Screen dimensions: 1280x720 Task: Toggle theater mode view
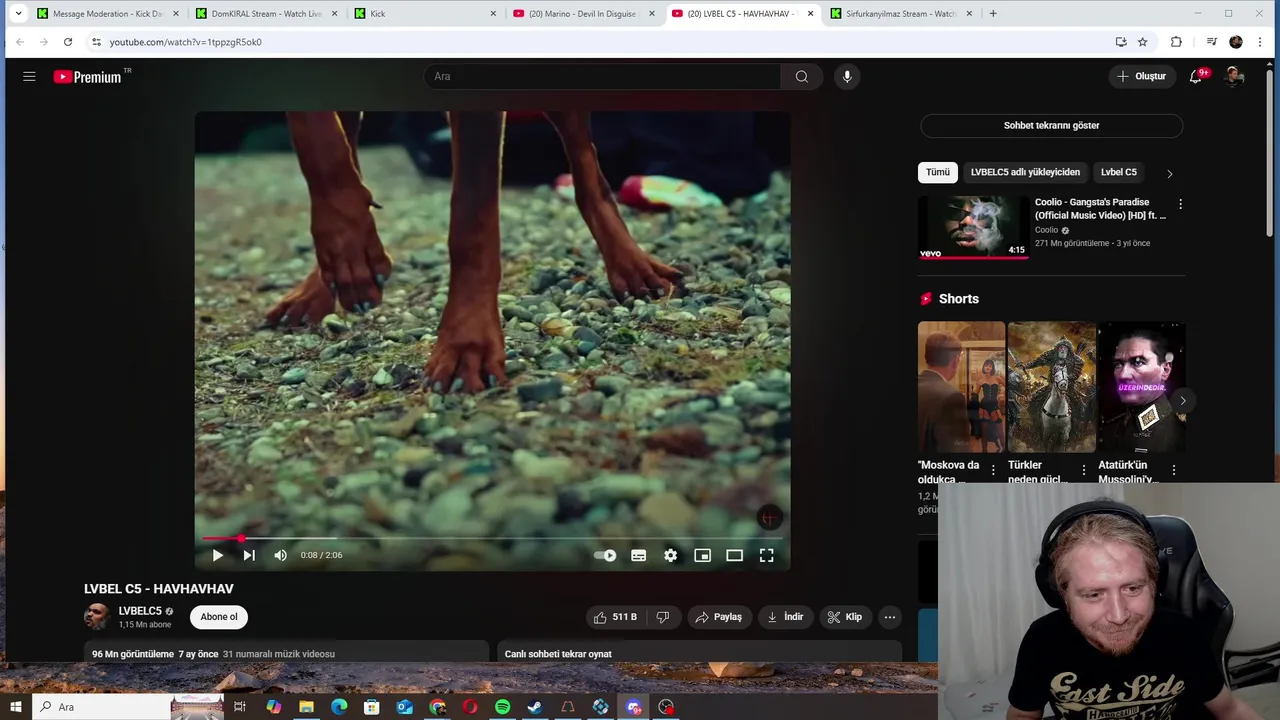(x=735, y=556)
